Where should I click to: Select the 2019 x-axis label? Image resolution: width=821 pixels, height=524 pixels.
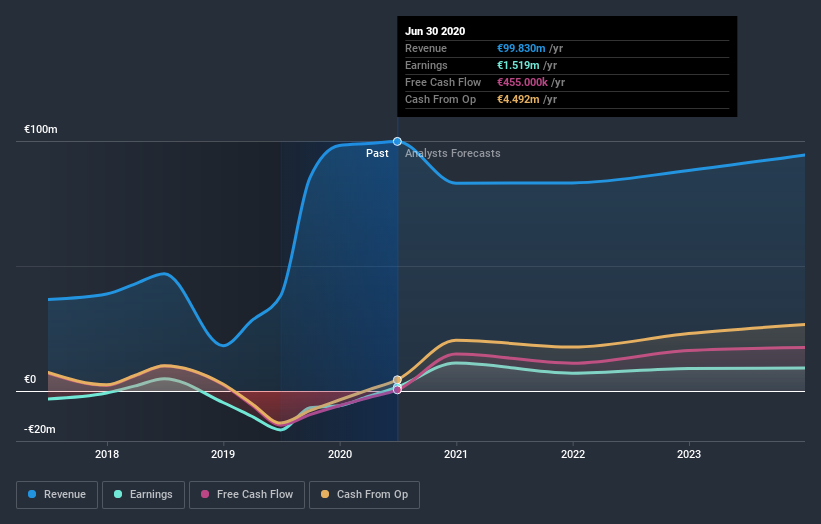(223, 454)
